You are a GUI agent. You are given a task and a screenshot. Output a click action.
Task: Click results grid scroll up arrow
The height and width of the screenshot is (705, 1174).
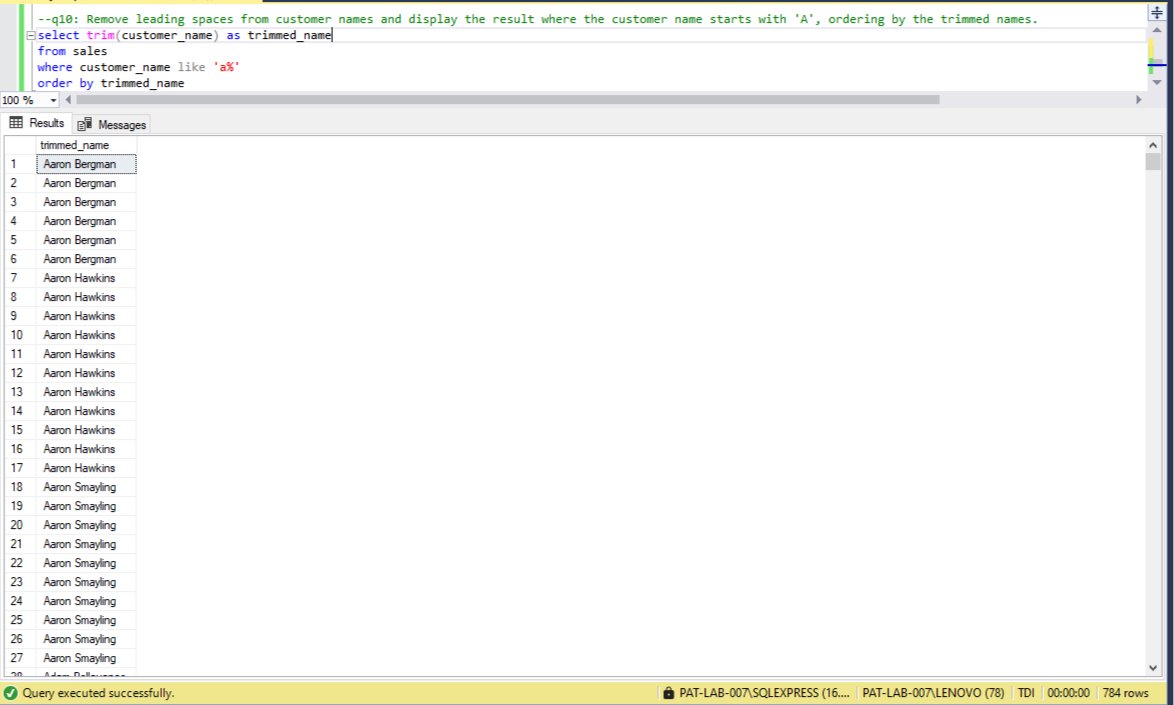coord(1153,145)
